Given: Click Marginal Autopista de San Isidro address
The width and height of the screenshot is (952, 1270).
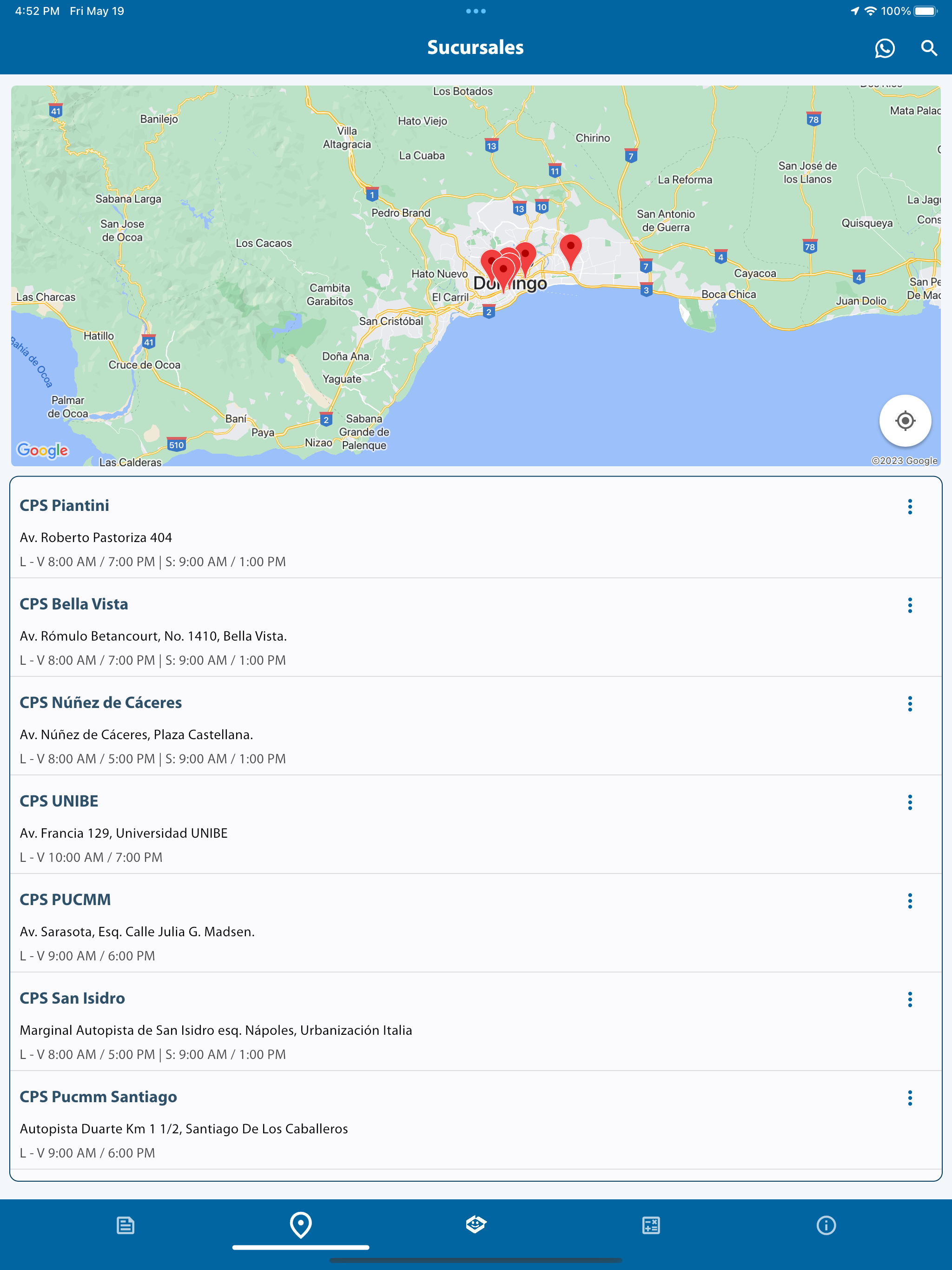Looking at the screenshot, I should (216, 1031).
